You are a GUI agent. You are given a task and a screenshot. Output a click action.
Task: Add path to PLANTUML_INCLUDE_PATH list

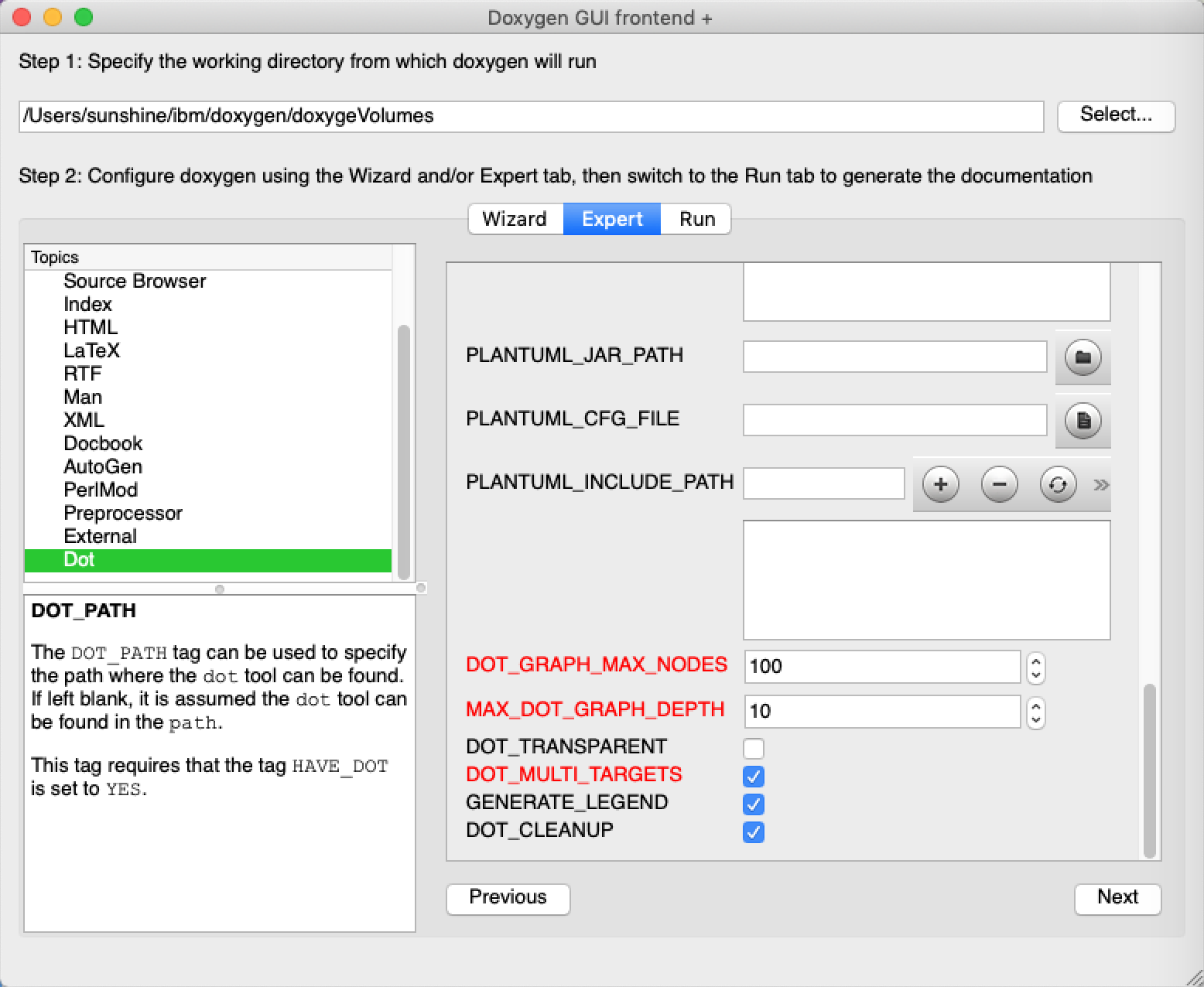tap(941, 484)
